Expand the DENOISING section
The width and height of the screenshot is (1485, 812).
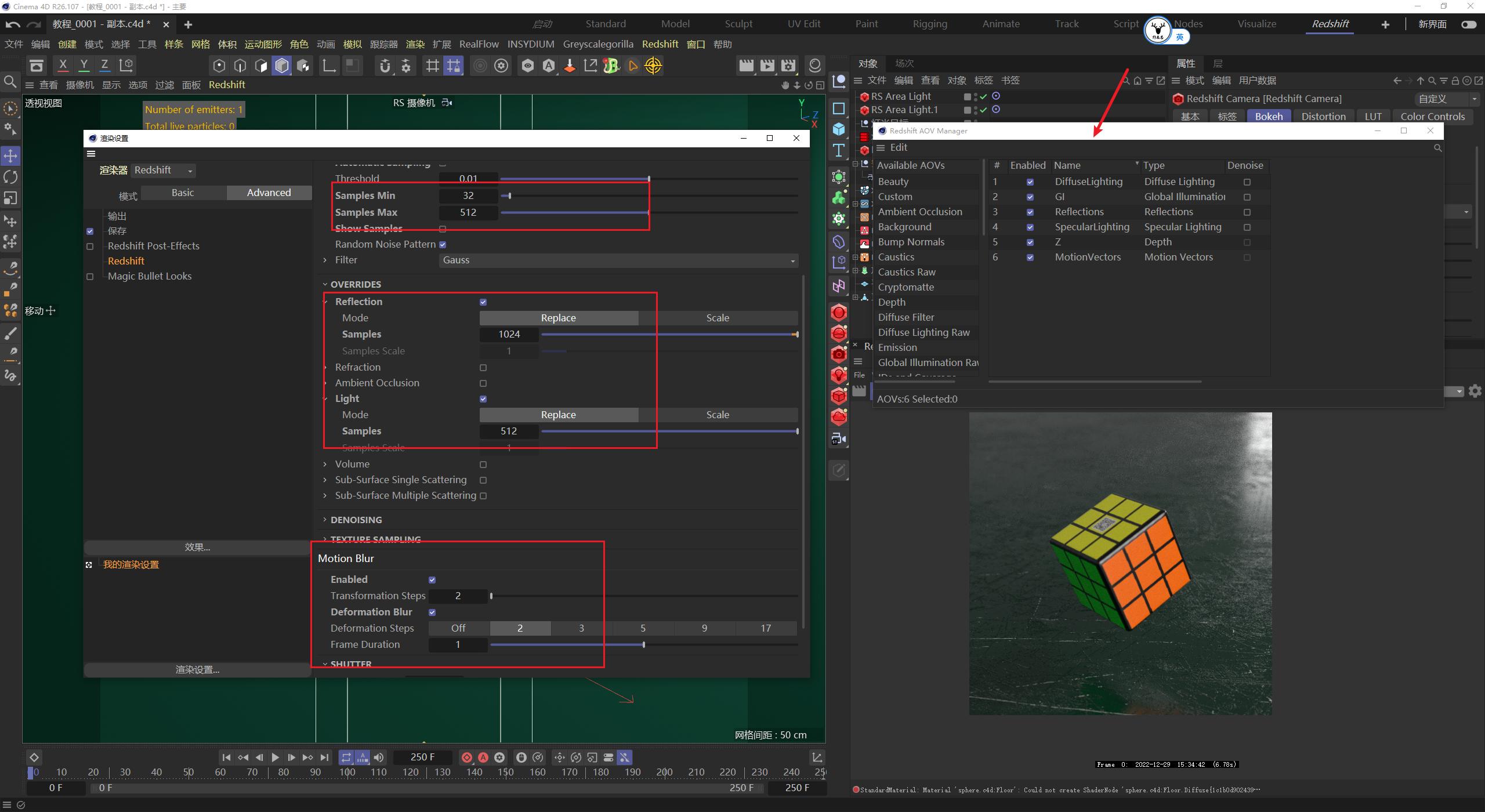pos(354,520)
